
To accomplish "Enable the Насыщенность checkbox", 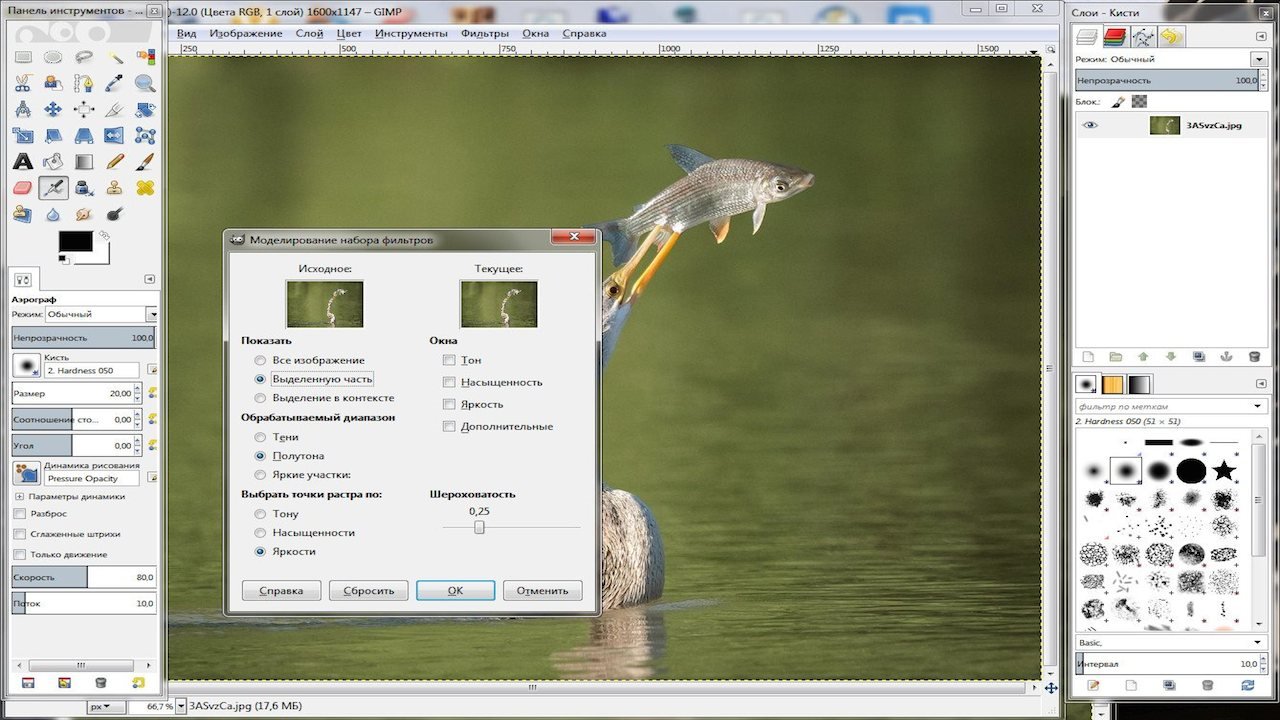I will [449, 382].
